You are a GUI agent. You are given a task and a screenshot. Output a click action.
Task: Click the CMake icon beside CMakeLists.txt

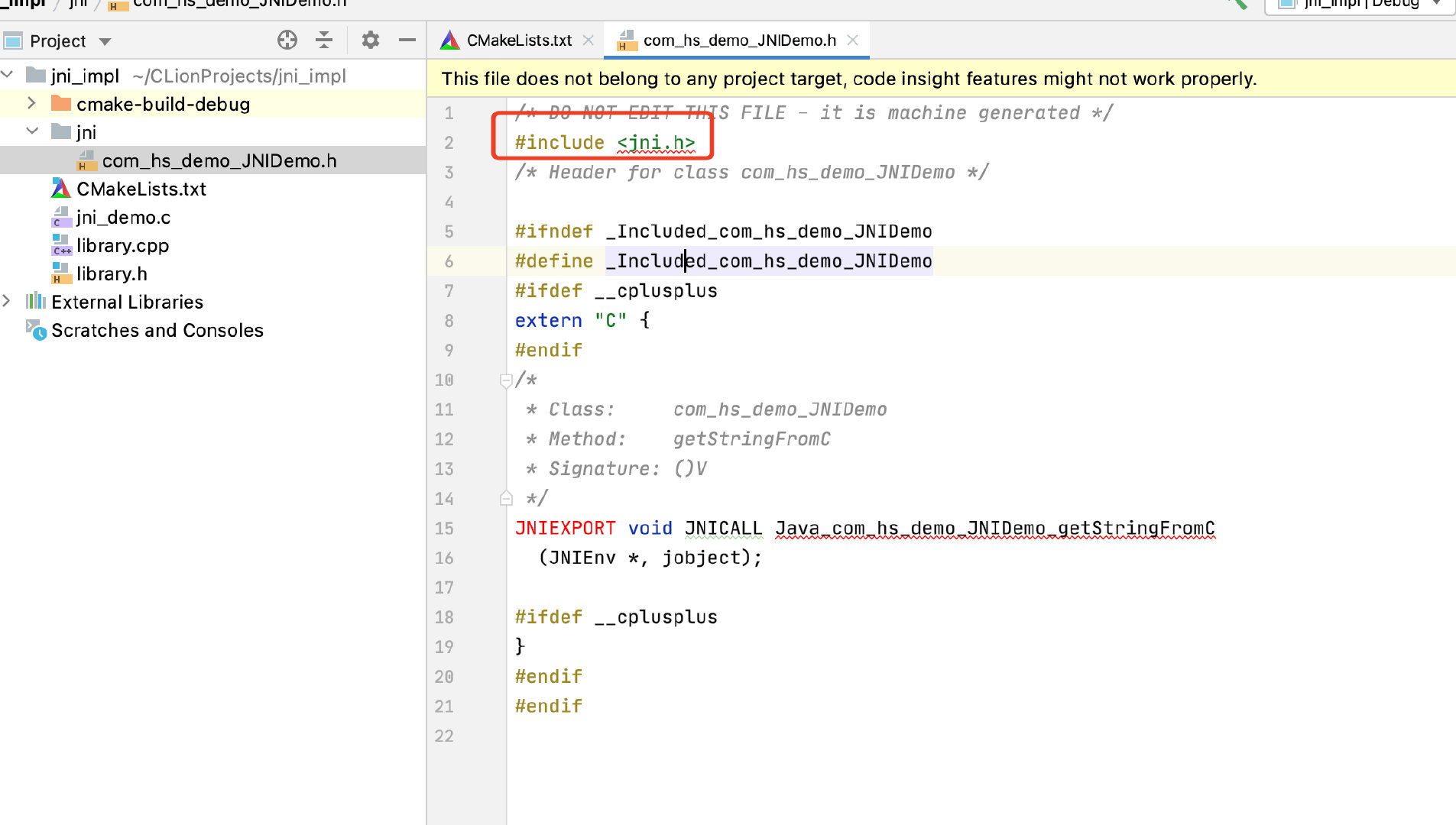point(60,189)
